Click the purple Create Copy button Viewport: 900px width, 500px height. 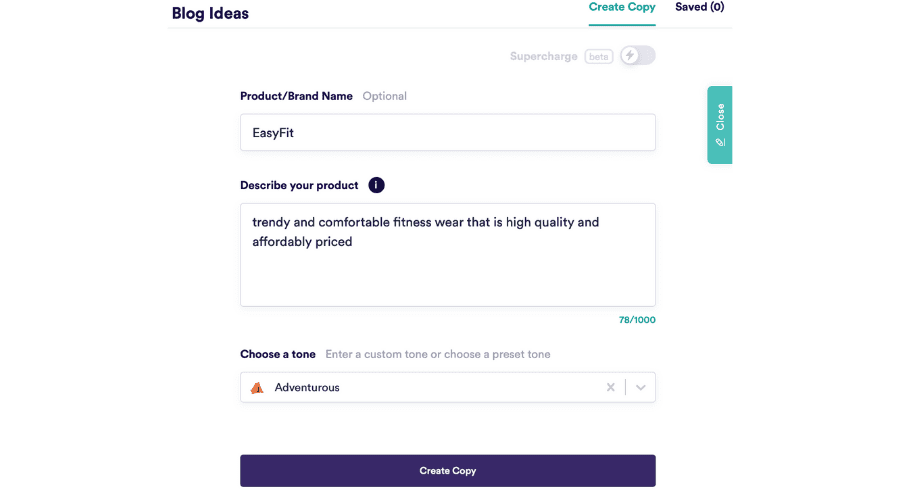(x=448, y=471)
